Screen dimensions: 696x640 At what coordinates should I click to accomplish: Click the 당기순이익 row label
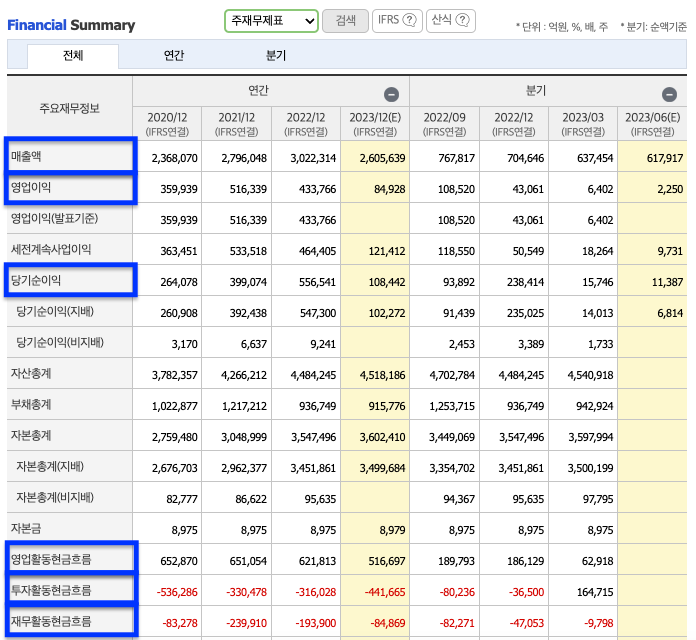[36, 280]
